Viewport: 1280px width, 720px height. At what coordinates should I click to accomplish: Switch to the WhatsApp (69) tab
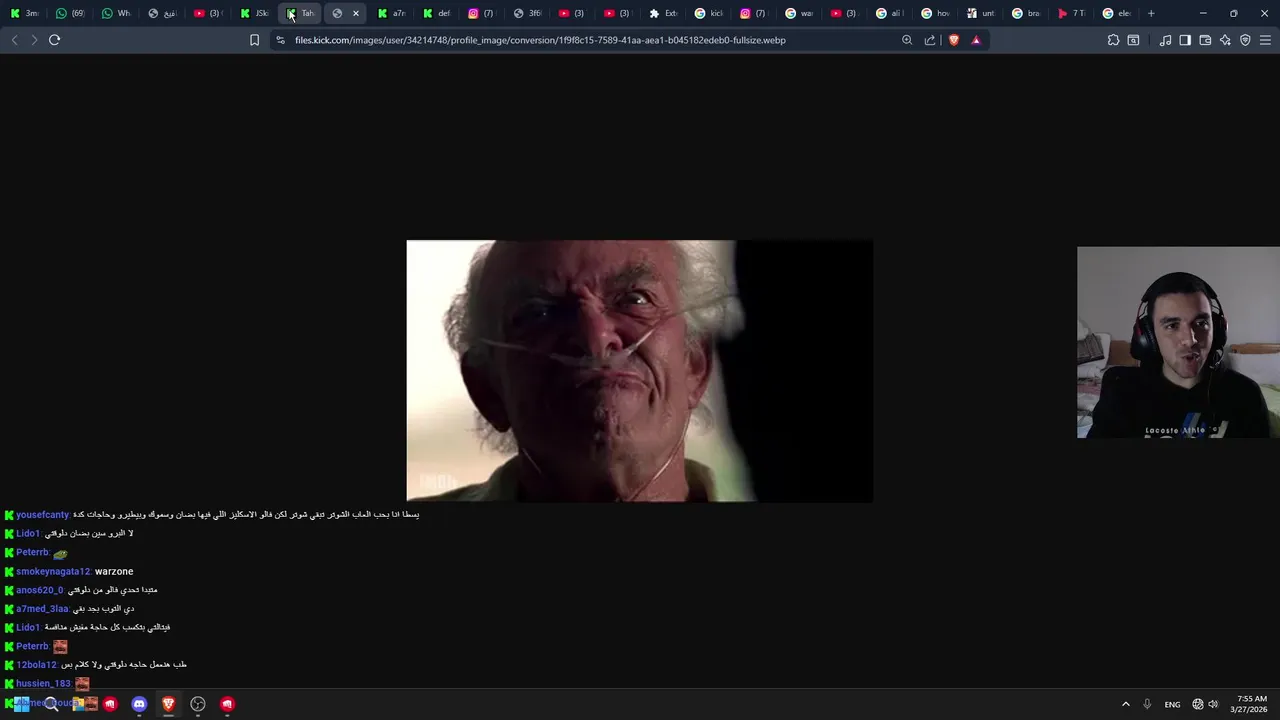(70, 13)
